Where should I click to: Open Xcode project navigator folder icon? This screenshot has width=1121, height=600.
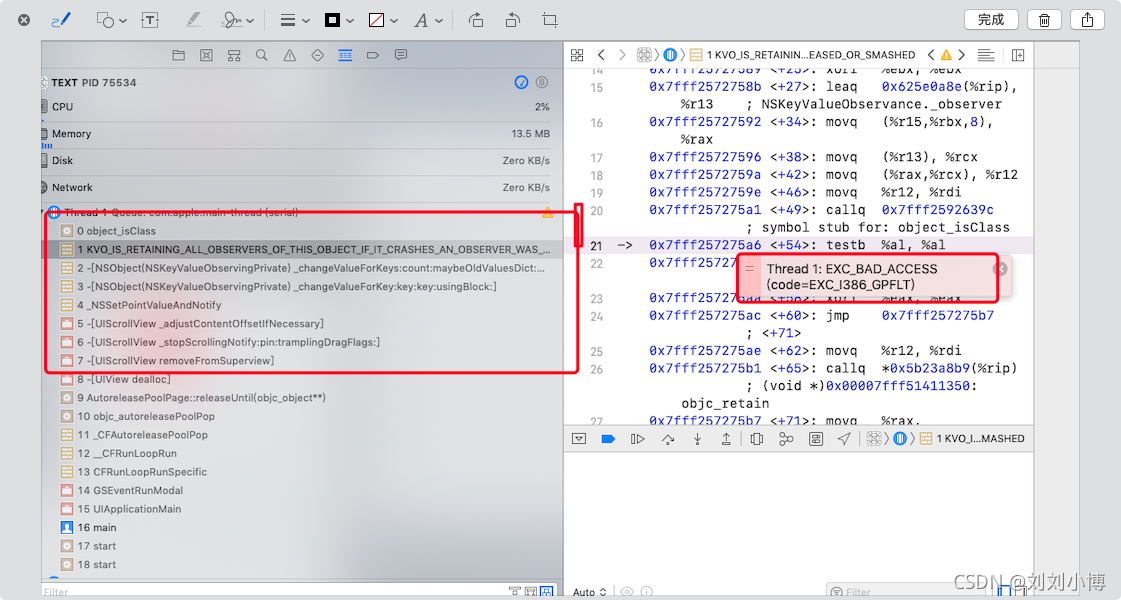tap(179, 55)
